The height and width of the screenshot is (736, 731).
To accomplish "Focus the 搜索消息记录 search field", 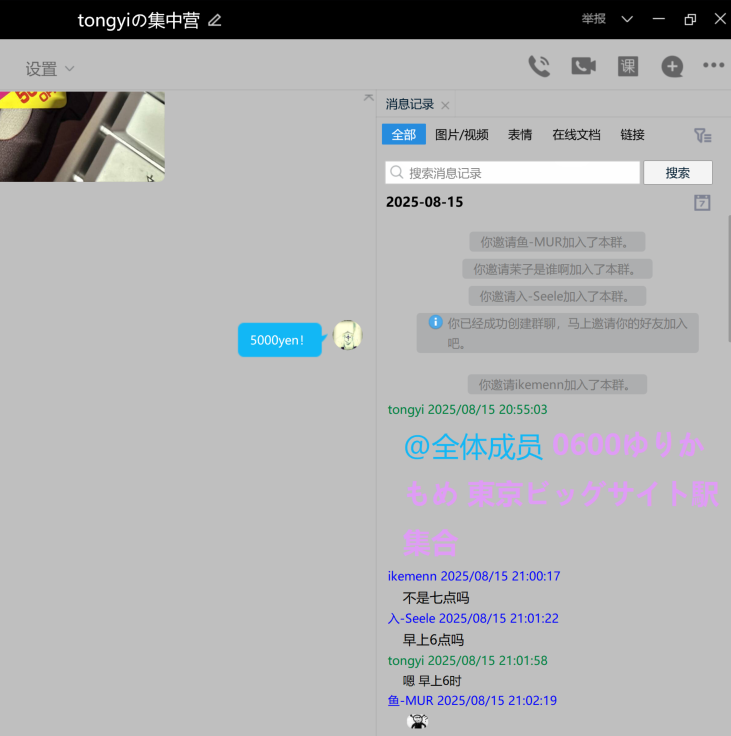I will [x=512, y=173].
